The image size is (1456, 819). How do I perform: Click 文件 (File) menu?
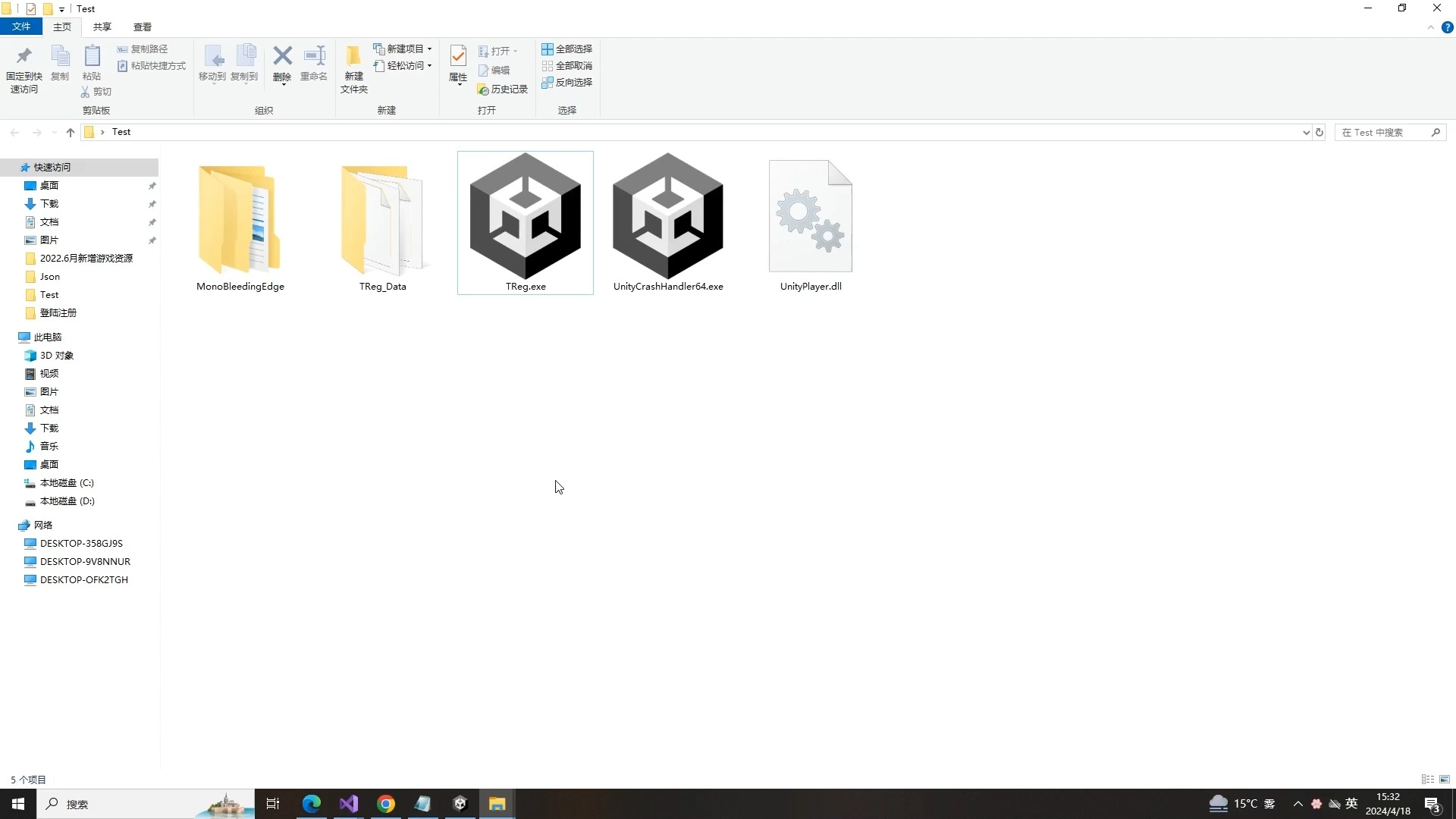(23, 27)
